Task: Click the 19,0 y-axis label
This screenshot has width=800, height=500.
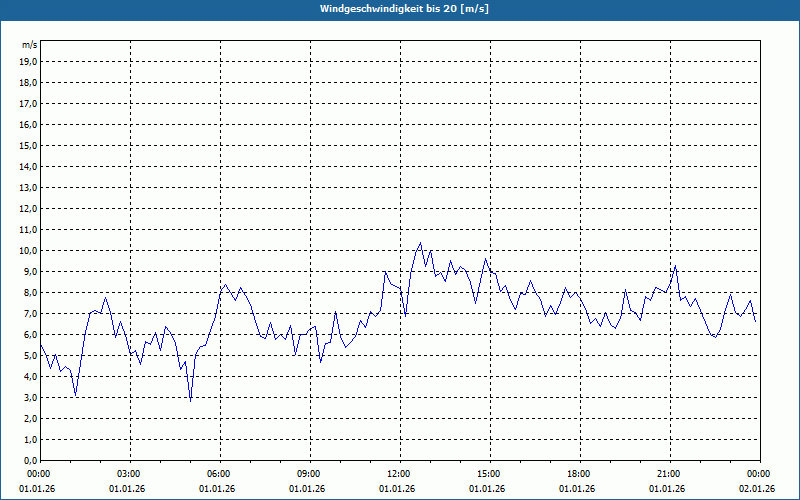Action: pos(29,62)
